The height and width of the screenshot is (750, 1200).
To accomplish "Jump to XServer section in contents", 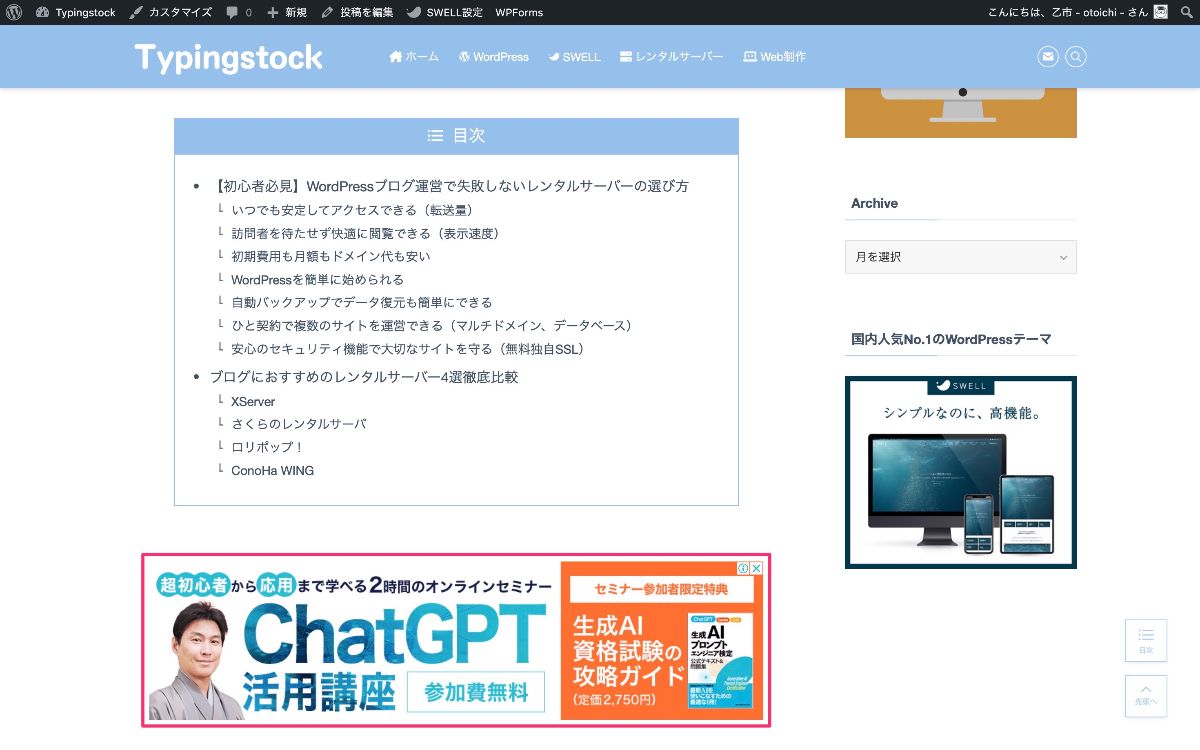I will [x=253, y=401].
